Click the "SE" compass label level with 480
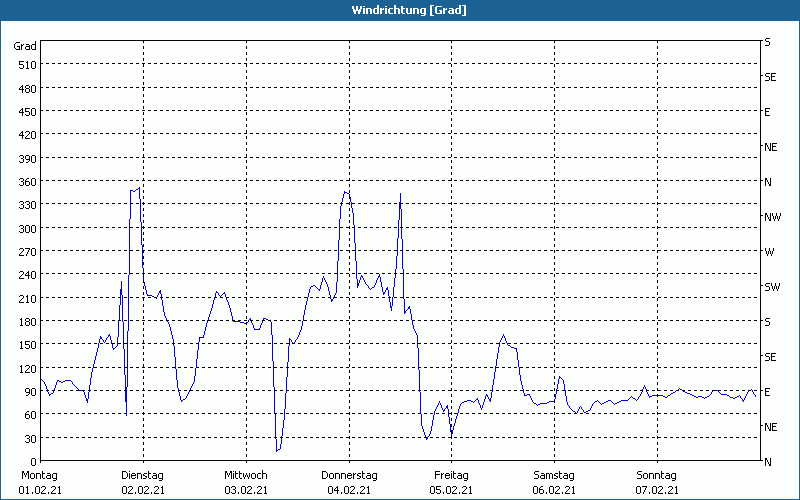This screenshot has height=500, width=800. (770, 77)
